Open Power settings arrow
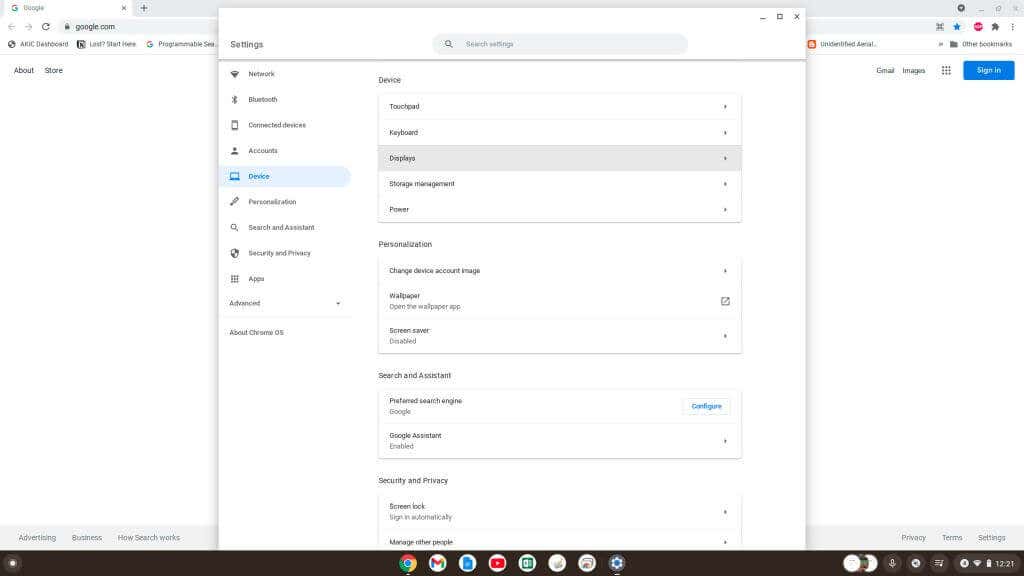Image resolution: width=1024 pixels, height=576 pixels. [x=725, y=210]
